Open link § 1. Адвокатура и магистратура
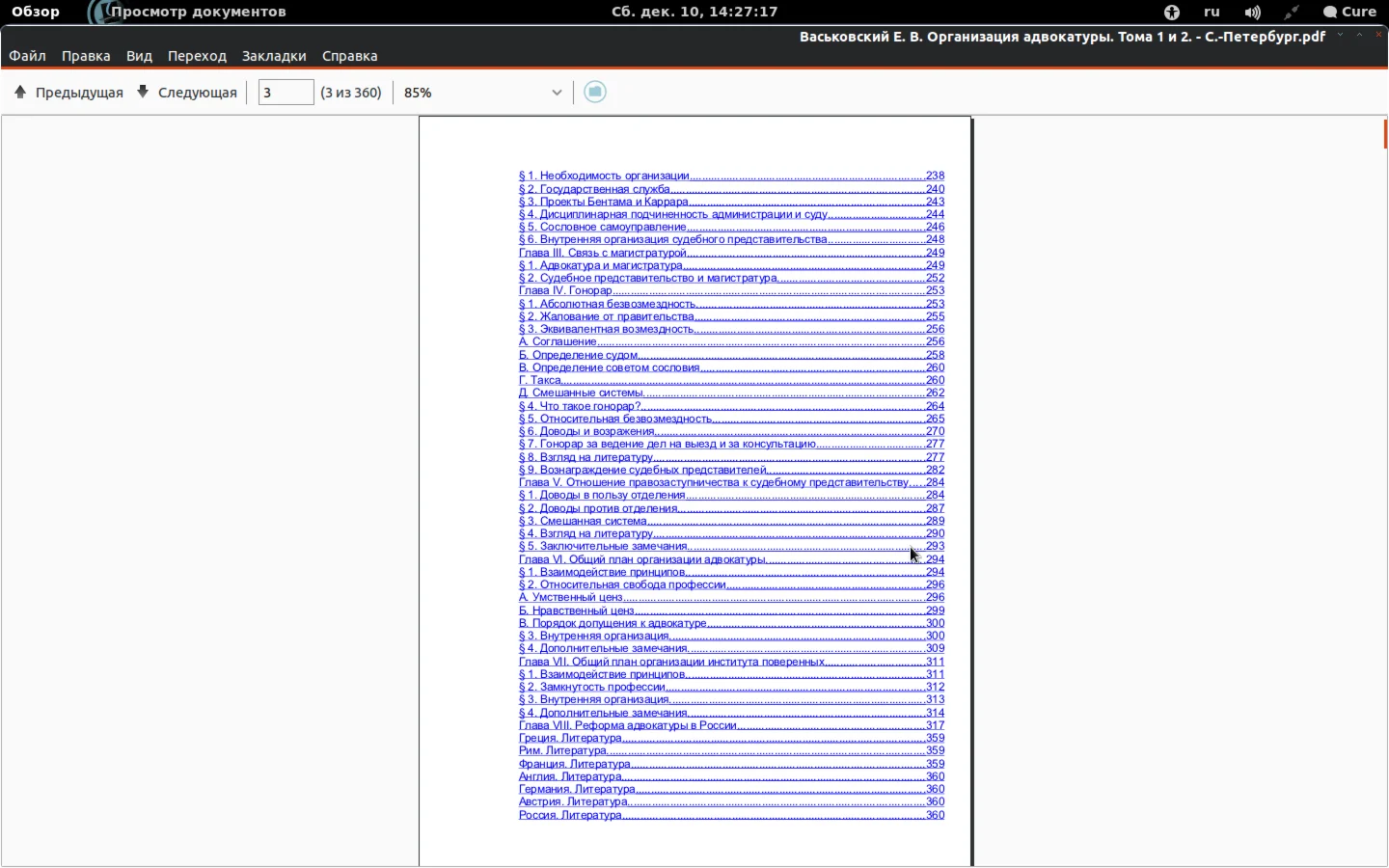This screenshot has height=868, width=1389. pyautogui.click(x=601, y=265)
